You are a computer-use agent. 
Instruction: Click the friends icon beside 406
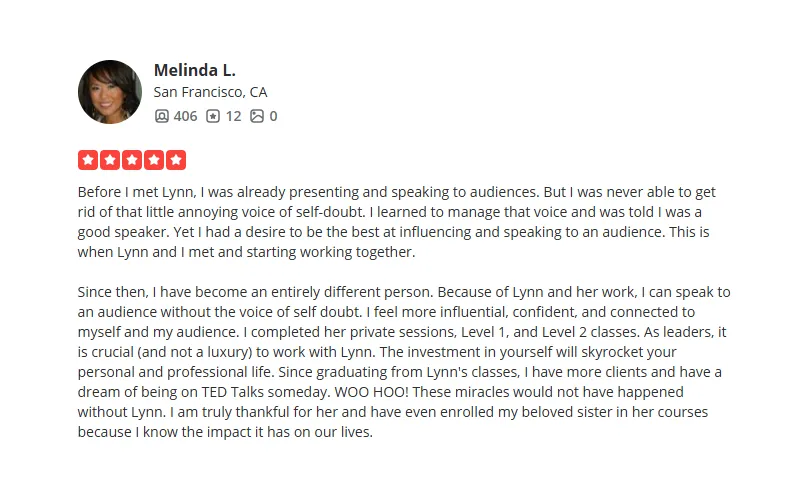[162, 116]
